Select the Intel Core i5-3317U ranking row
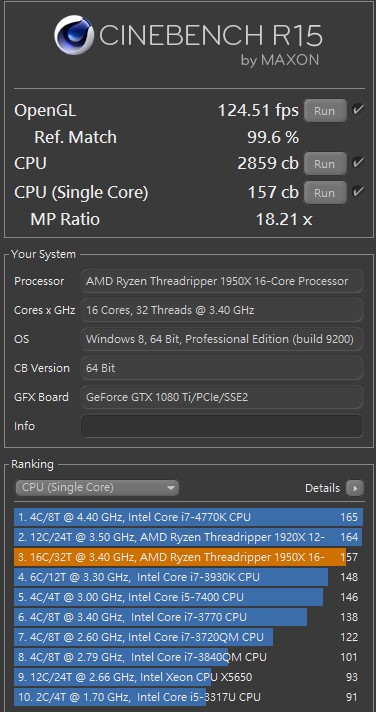The image size is (376, 712). pyautogui.click(x=188, y=697)
